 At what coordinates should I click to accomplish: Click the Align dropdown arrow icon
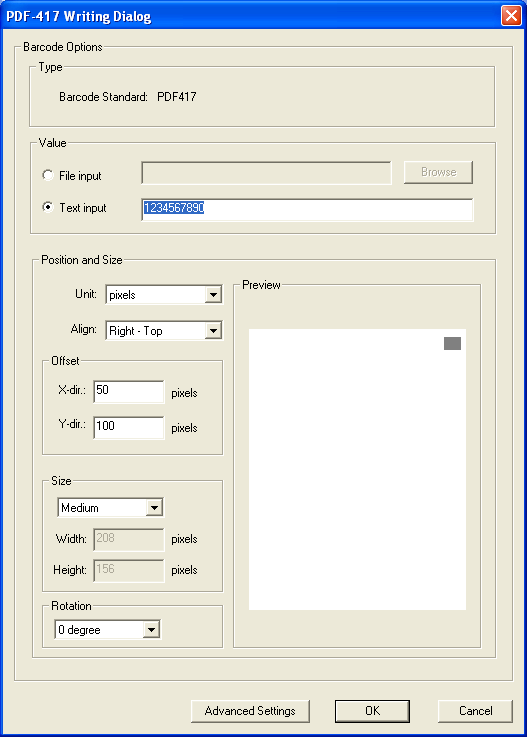213,330
